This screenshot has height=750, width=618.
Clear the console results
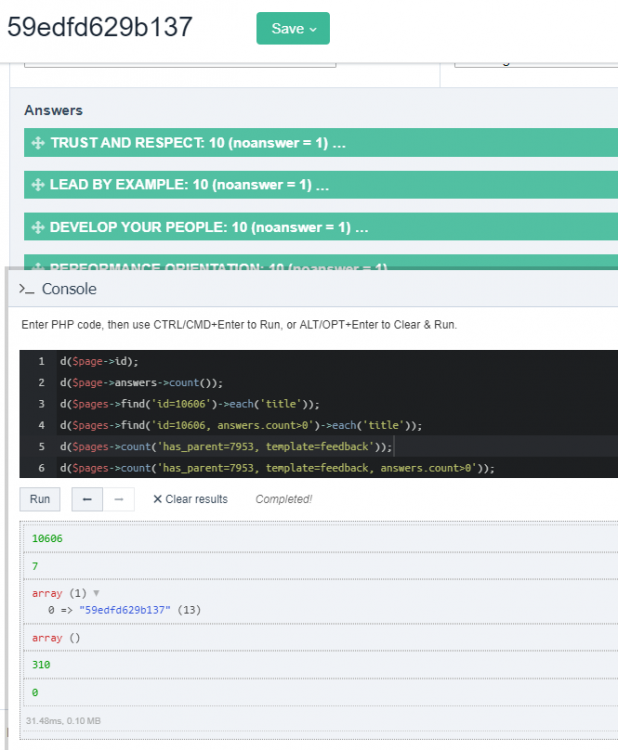point(190,499)
